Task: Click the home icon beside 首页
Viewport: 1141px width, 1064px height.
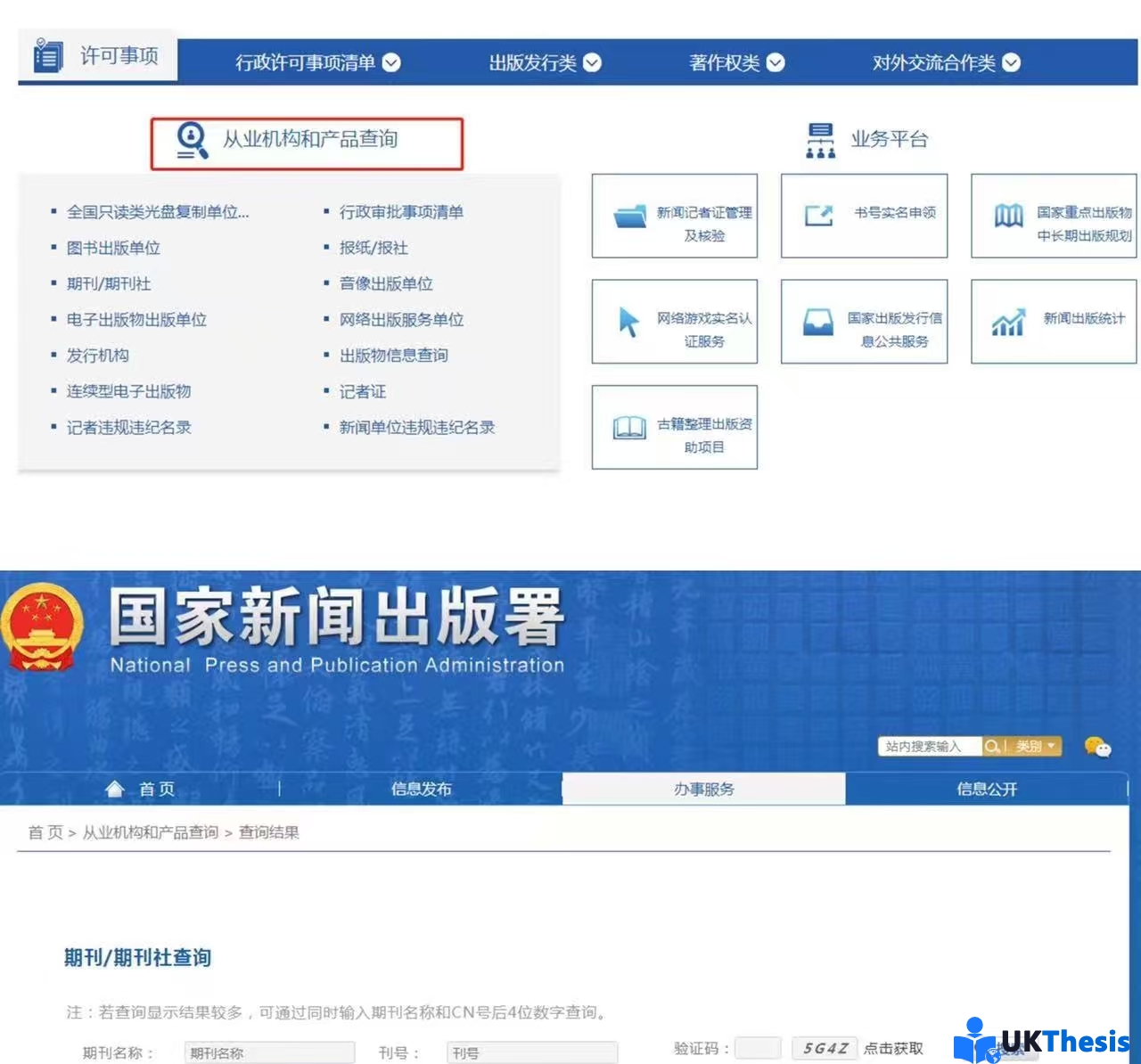Action: coord(114,788)
